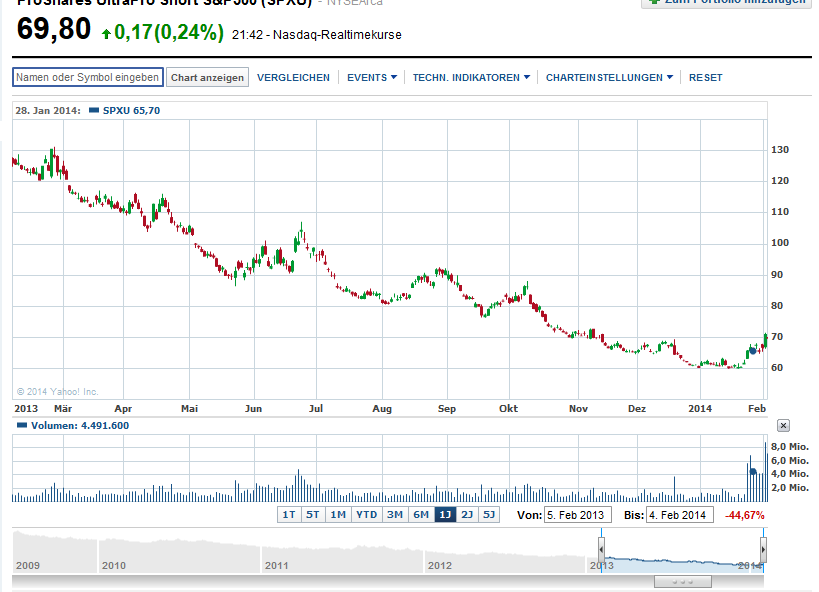Choose the 6M time range
Screen dimensions: 819x592
click(x=421, y=515)
